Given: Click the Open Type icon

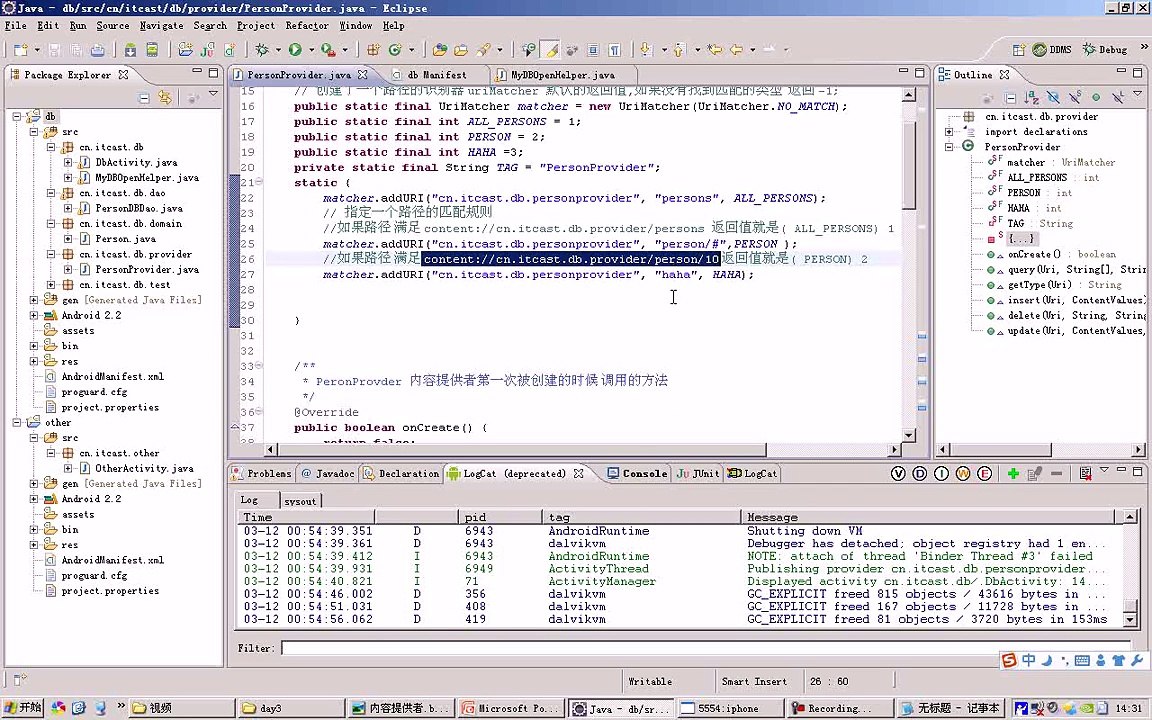Looking at the screenshot, I should click(440, 50).
